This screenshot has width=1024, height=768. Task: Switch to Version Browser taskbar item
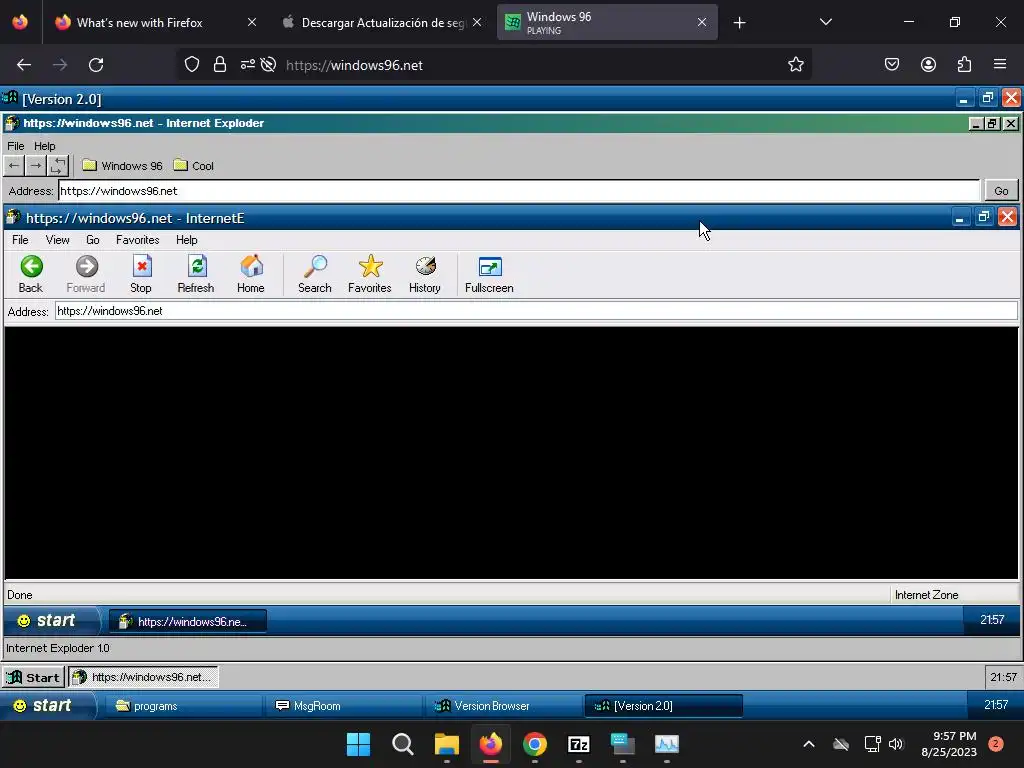click(504, 706)
